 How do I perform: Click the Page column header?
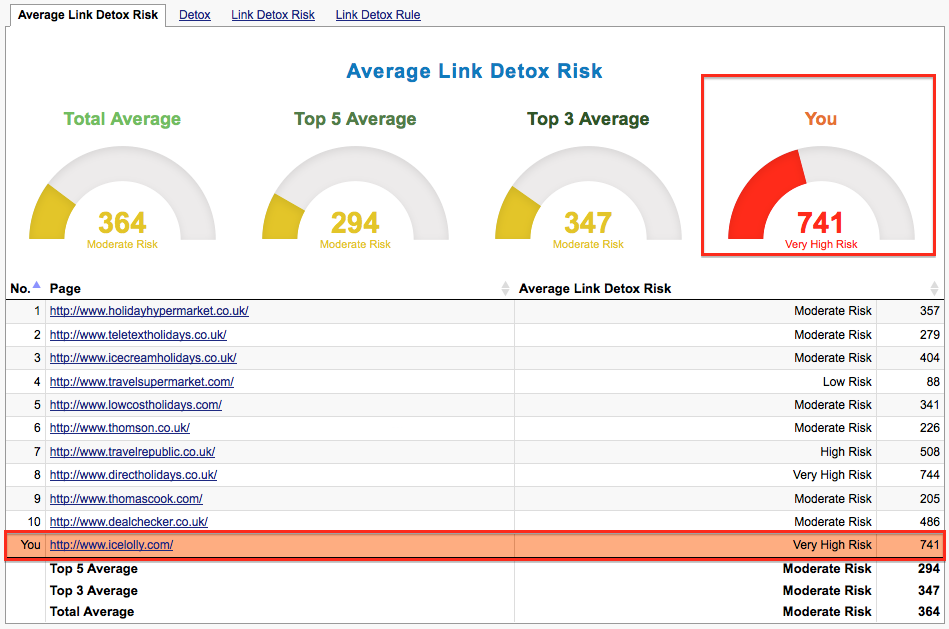(x=65, y=289)
